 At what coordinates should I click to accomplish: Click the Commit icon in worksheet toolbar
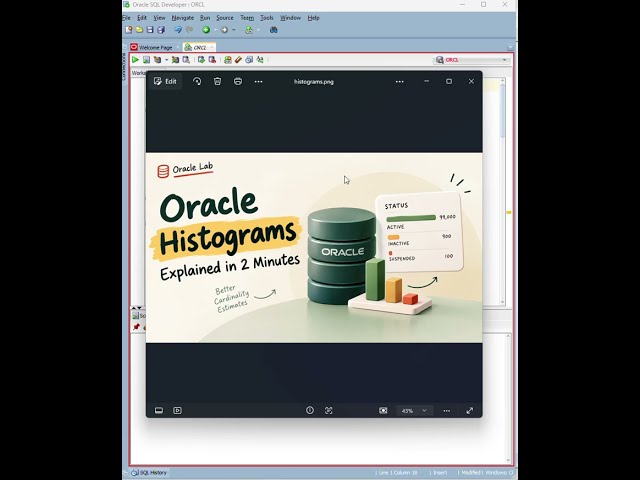(201, 60)
